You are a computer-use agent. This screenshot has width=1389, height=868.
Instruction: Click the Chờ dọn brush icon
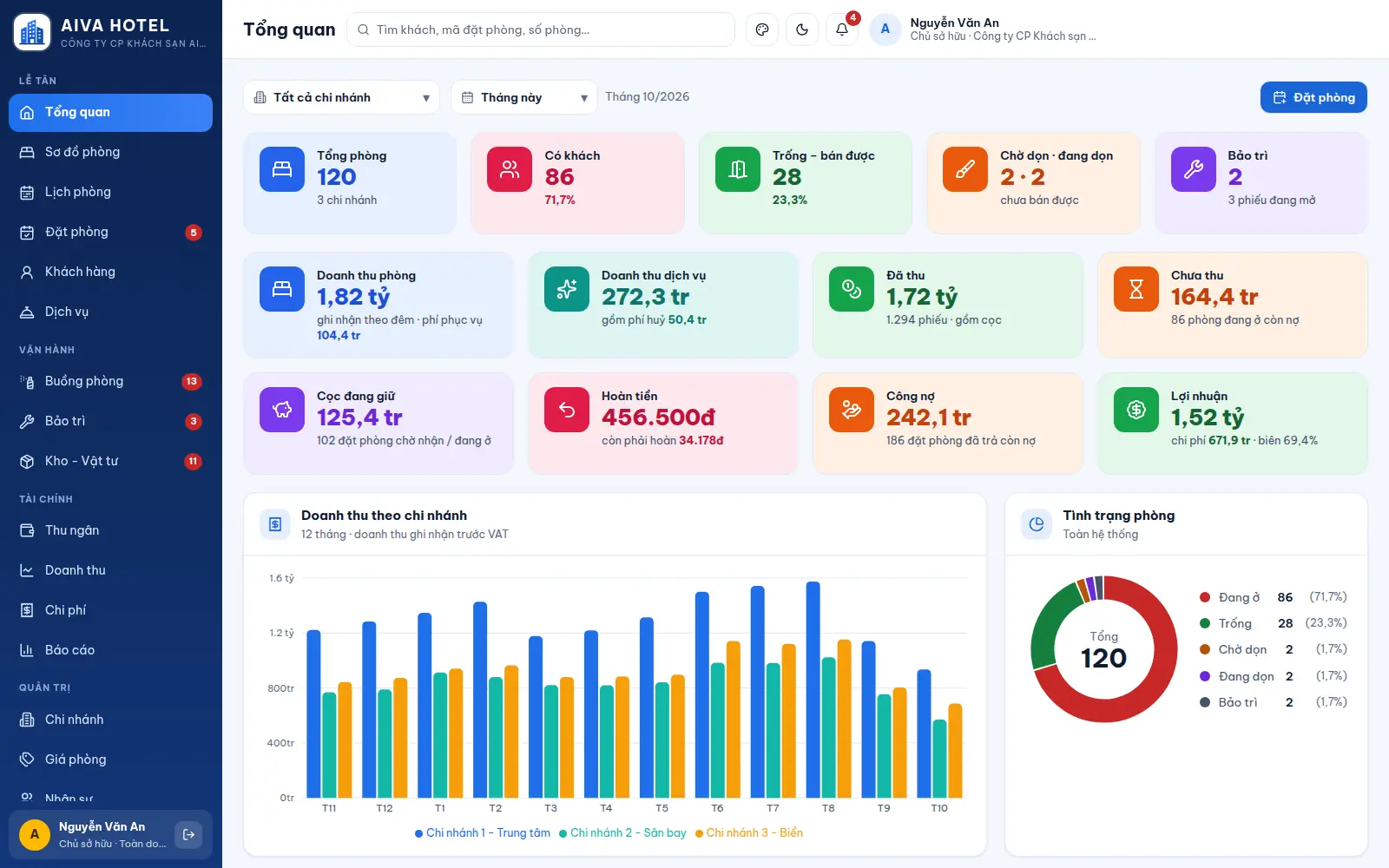point(965,169)
